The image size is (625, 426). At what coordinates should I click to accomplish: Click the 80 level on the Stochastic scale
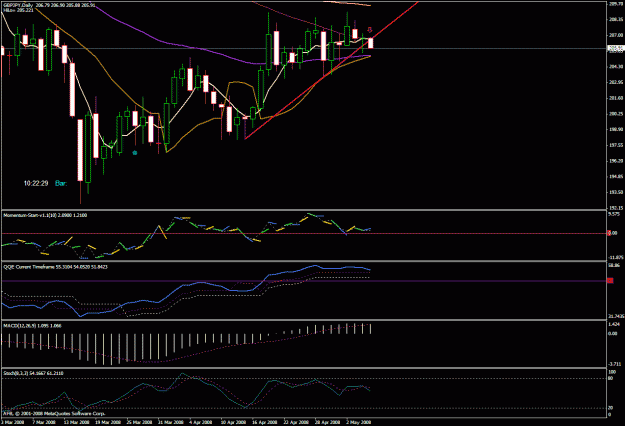coord(611,378)
